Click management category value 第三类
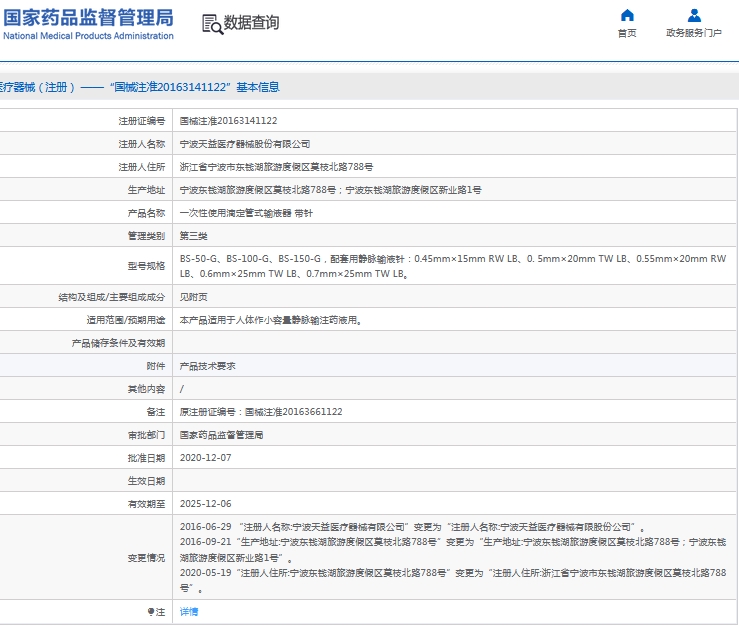Image resolution: width=739 pixels, height=630 pixels. (x=194, y=236)
